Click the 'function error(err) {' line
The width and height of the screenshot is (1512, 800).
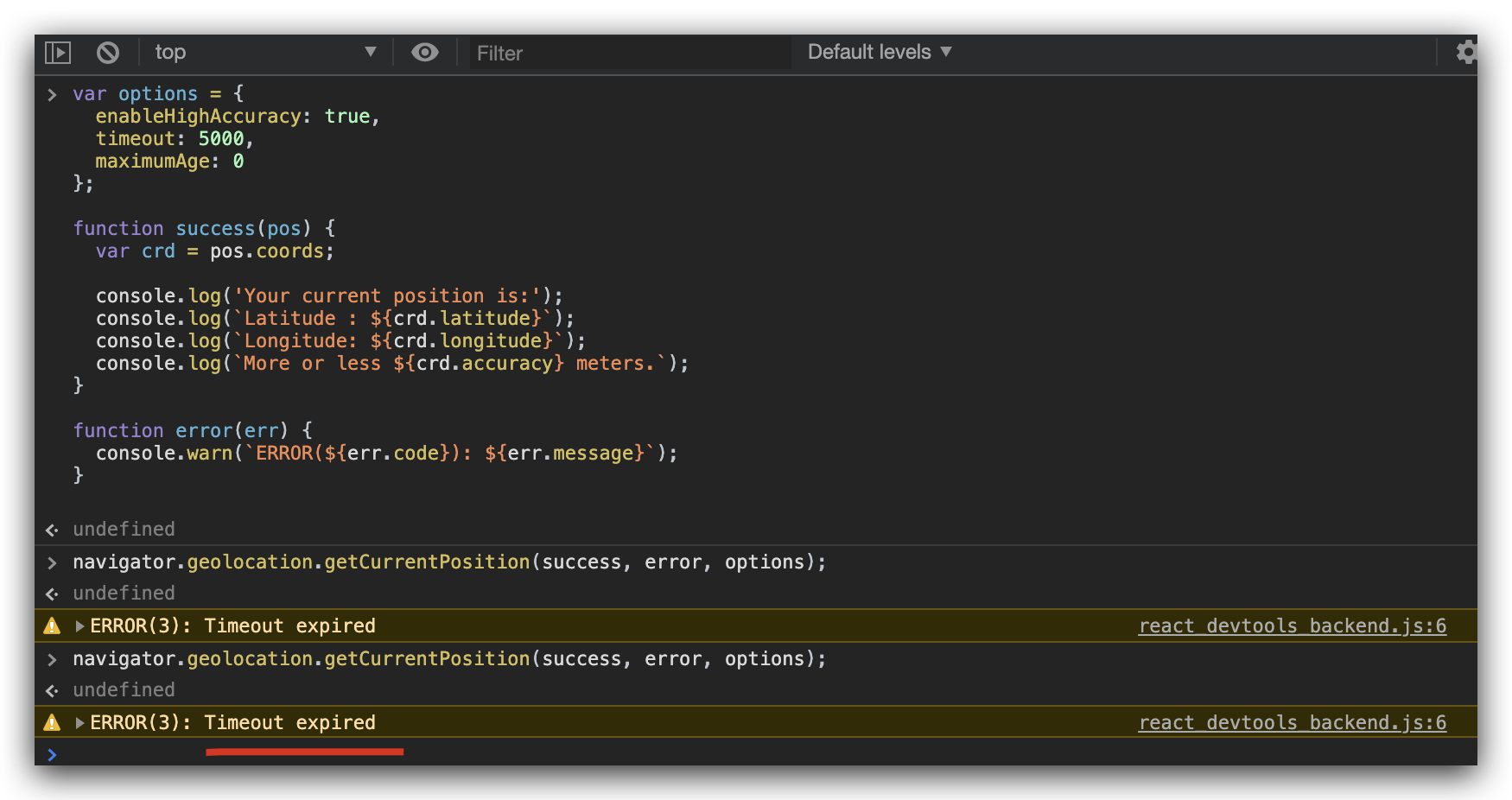pos(193,431)
